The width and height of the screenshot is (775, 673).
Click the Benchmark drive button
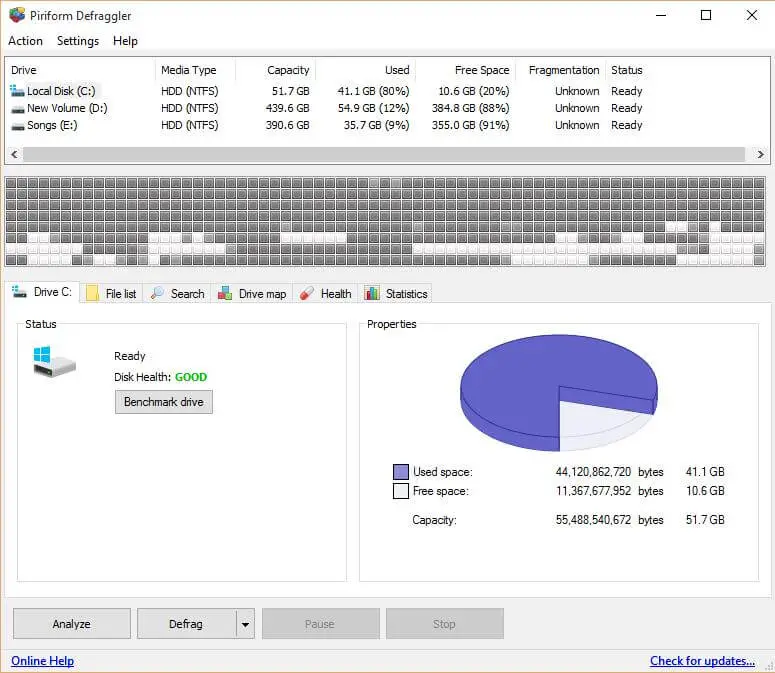pos(164,402)
